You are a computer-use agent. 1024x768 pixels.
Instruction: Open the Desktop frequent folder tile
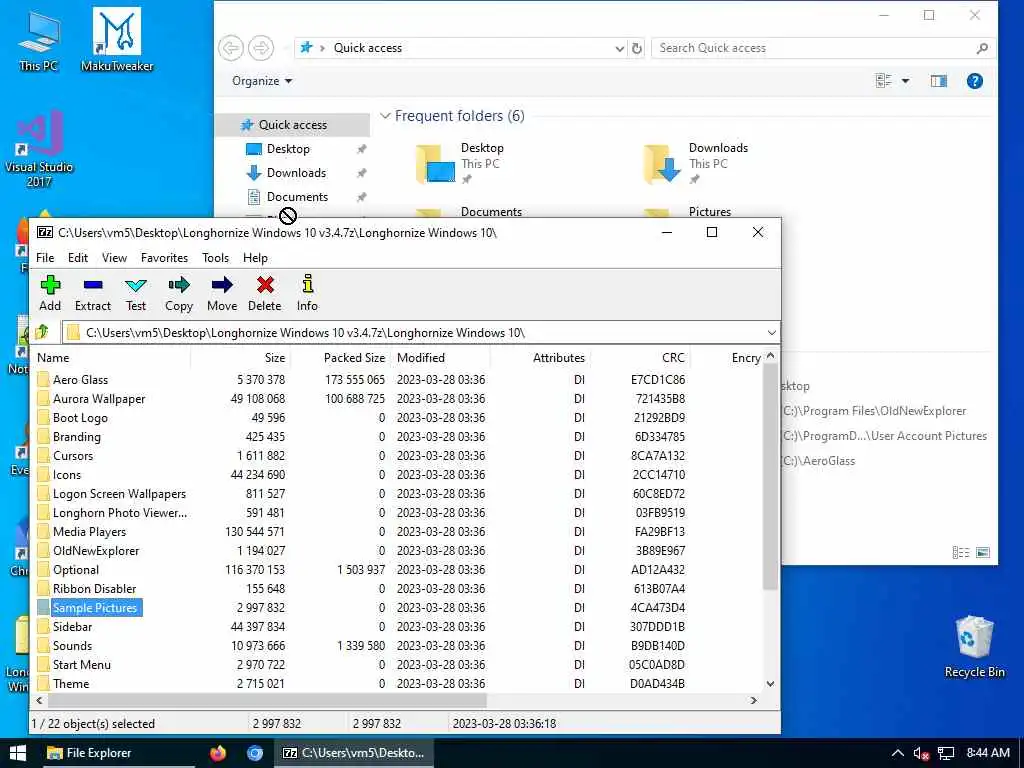tap(460, 163)
